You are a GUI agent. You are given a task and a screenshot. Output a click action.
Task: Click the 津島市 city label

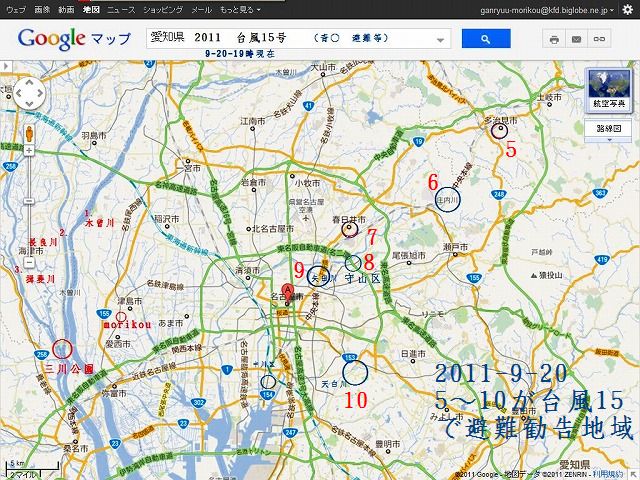130,301
